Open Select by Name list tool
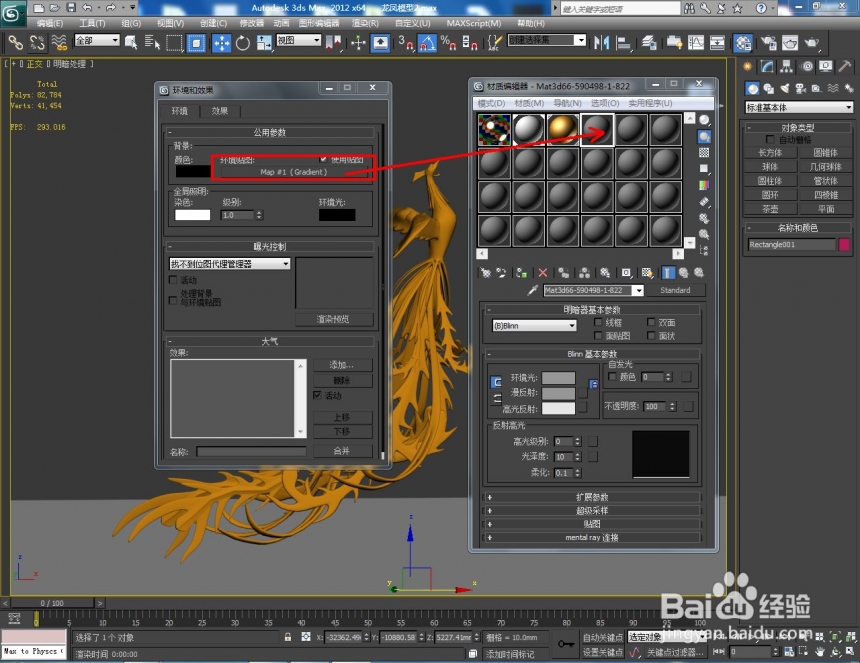Screen dimensions: 860x663 pyautogui.click(x=152, y=42)
